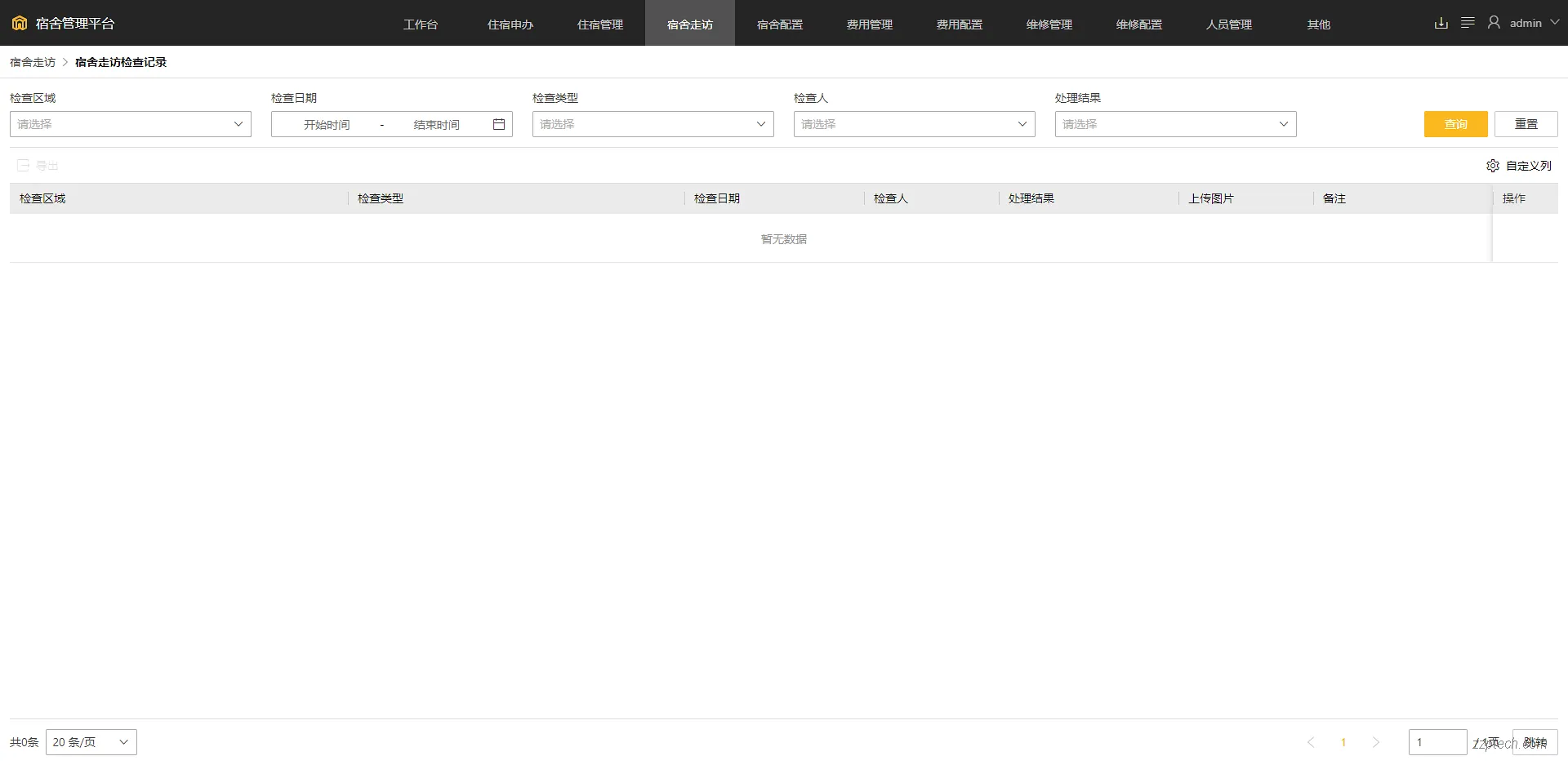Open the 检查类型 dropdown
This screenshot has height=765, width=1568.
[652, 124]
